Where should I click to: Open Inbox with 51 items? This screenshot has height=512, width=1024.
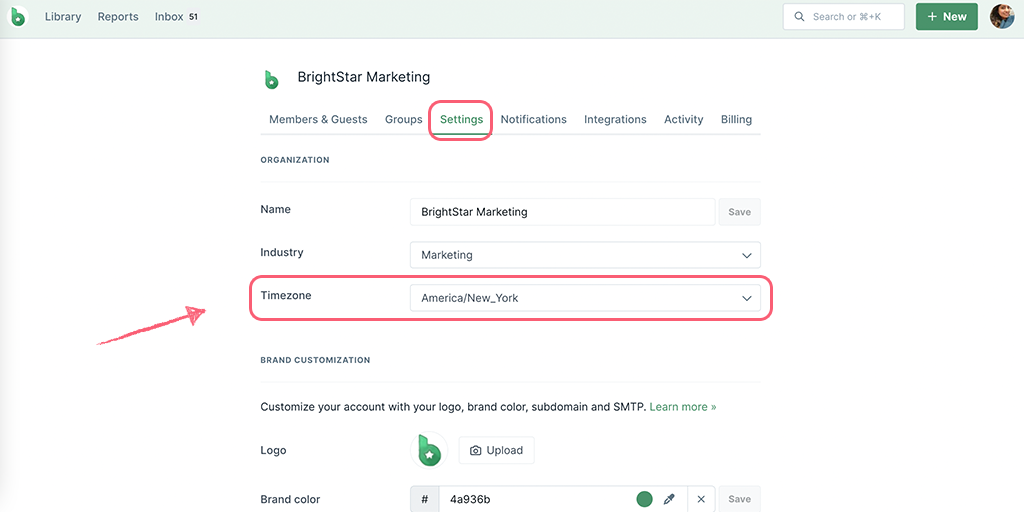pyautogui.click(x=176, y=17)
